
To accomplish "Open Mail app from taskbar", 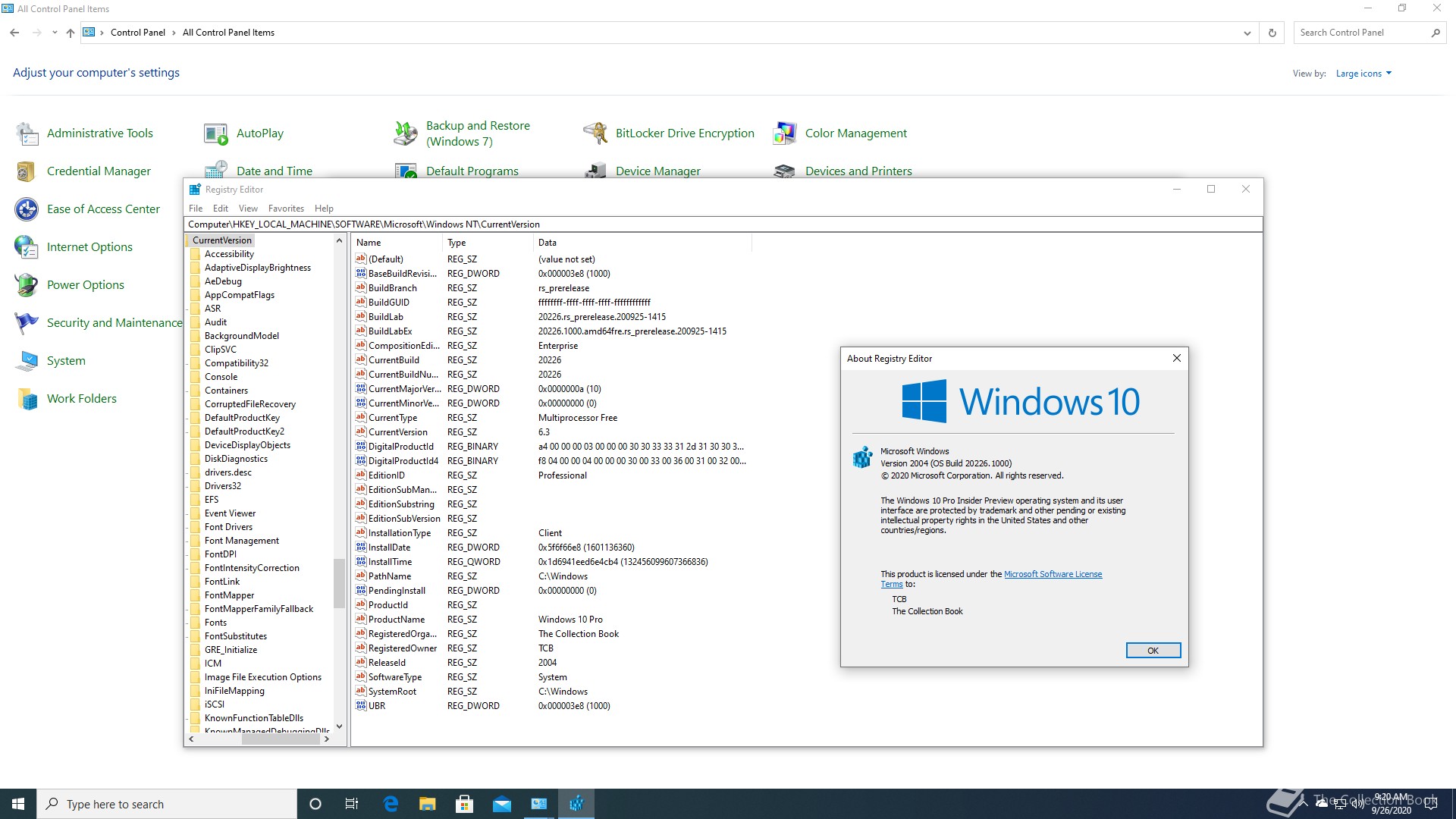I will tap(502, 804).
